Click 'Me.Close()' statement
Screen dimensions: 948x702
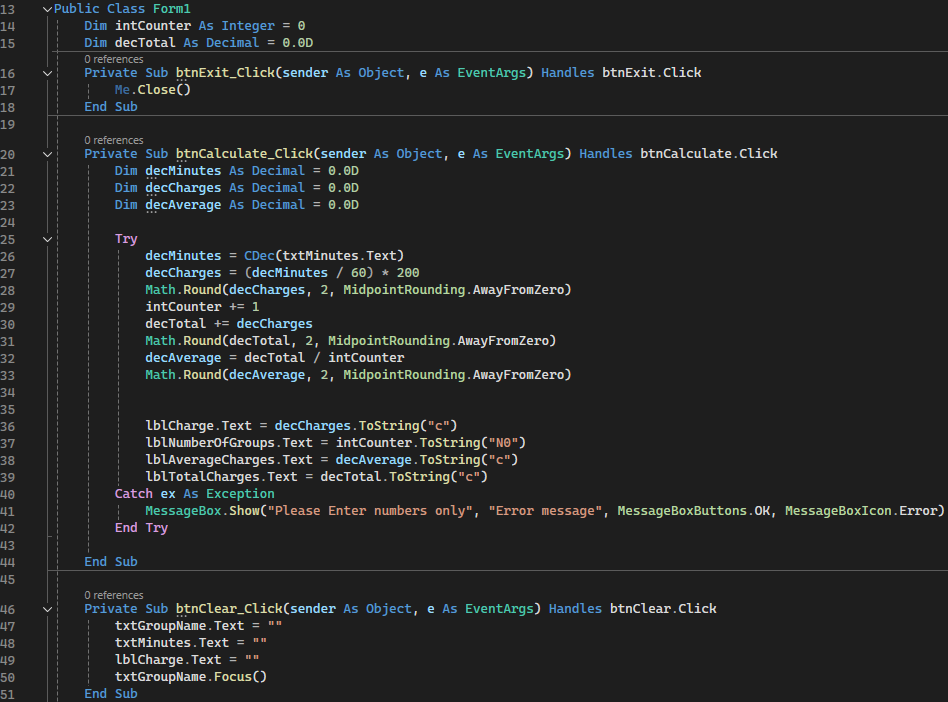tap(153, 90)
